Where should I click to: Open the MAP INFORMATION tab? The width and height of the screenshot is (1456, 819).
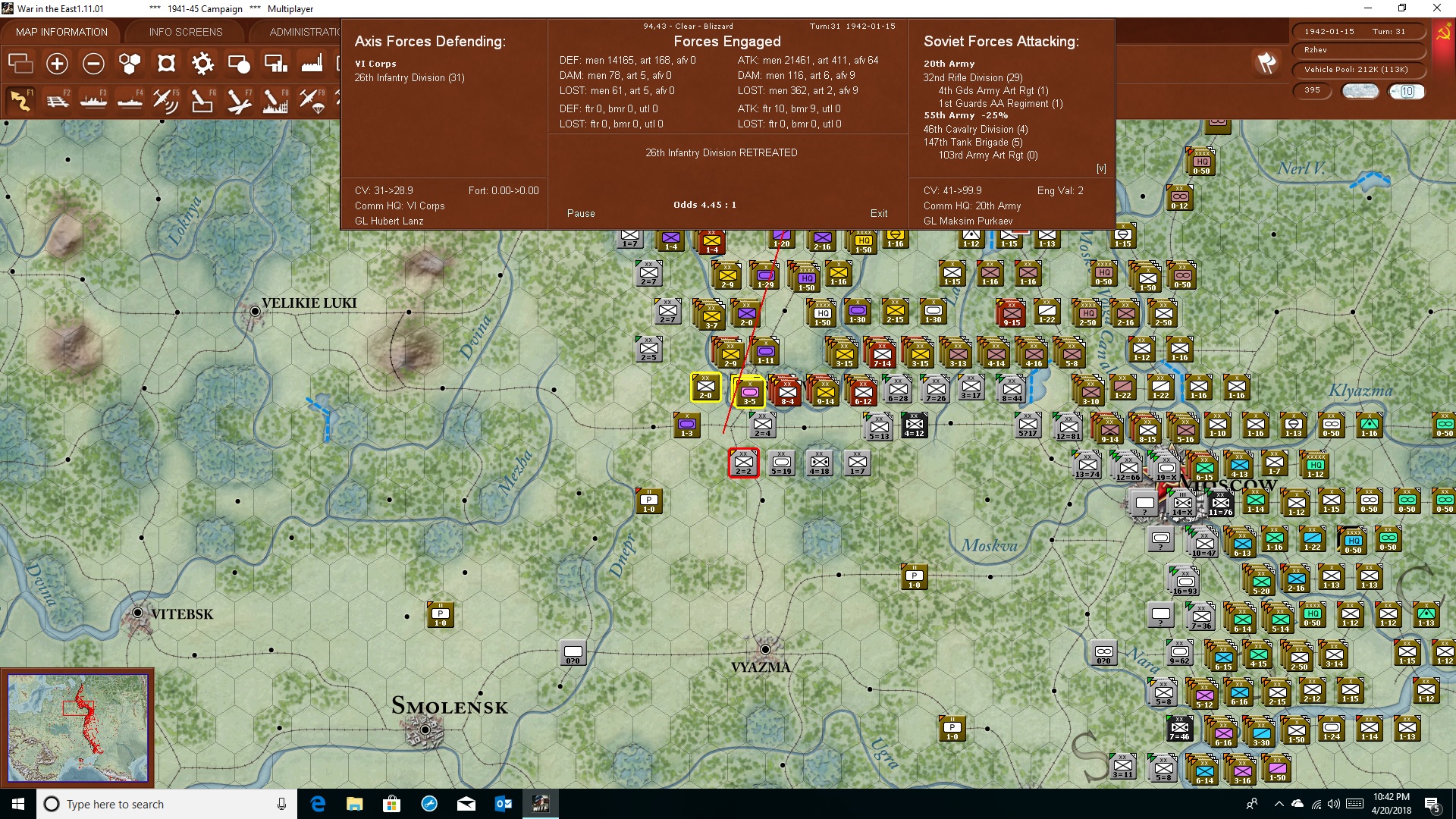[x=61, y=32]
